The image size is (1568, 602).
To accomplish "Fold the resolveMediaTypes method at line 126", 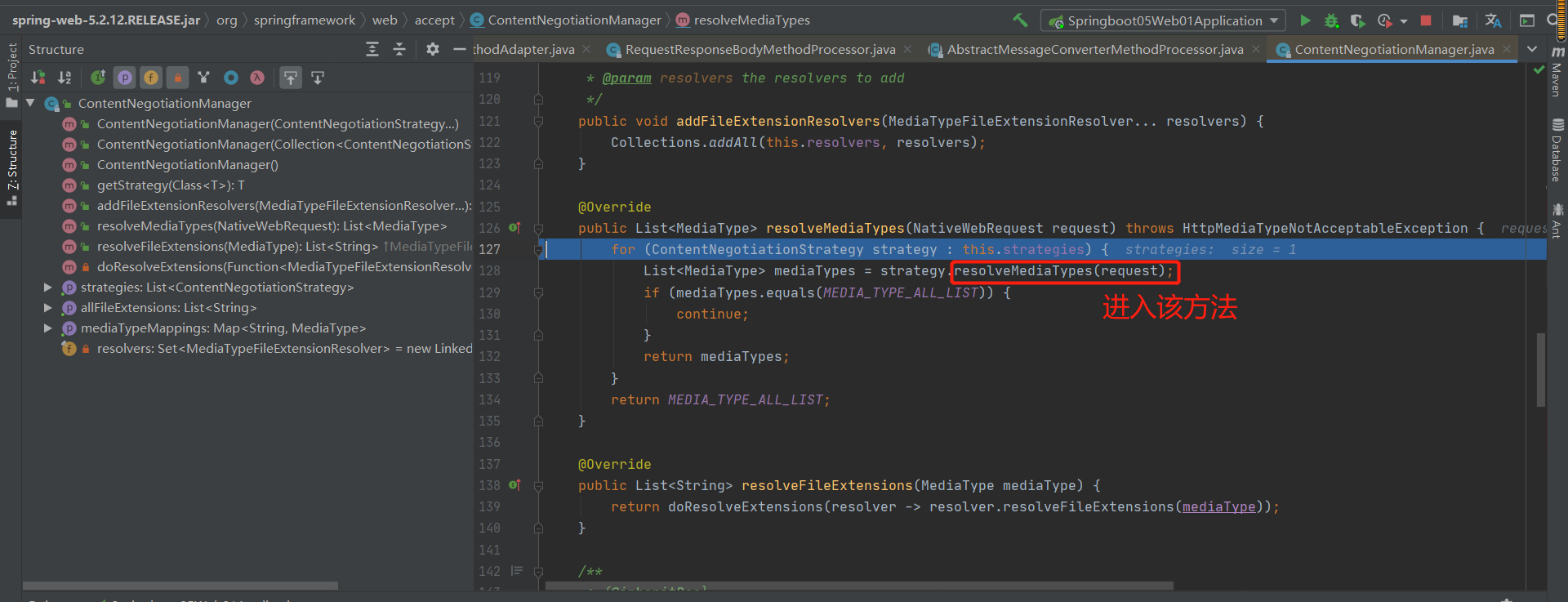I will (x=538, y=229).
